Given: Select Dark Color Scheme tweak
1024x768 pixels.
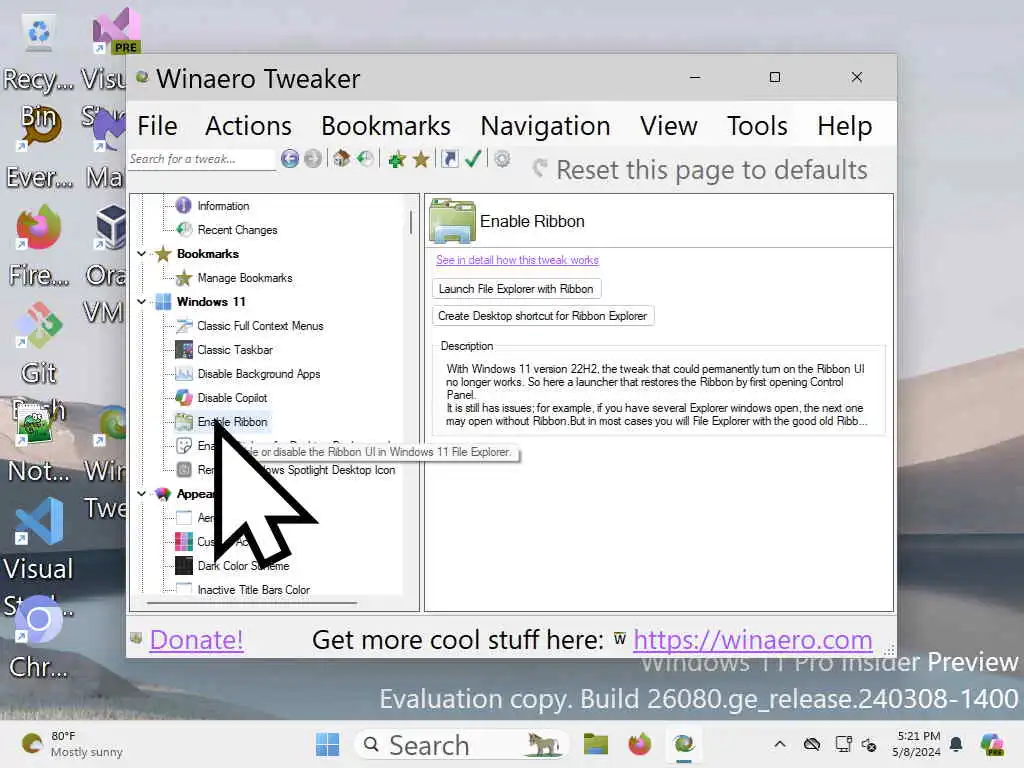Looking at the screenshot, I should [243, 566].
